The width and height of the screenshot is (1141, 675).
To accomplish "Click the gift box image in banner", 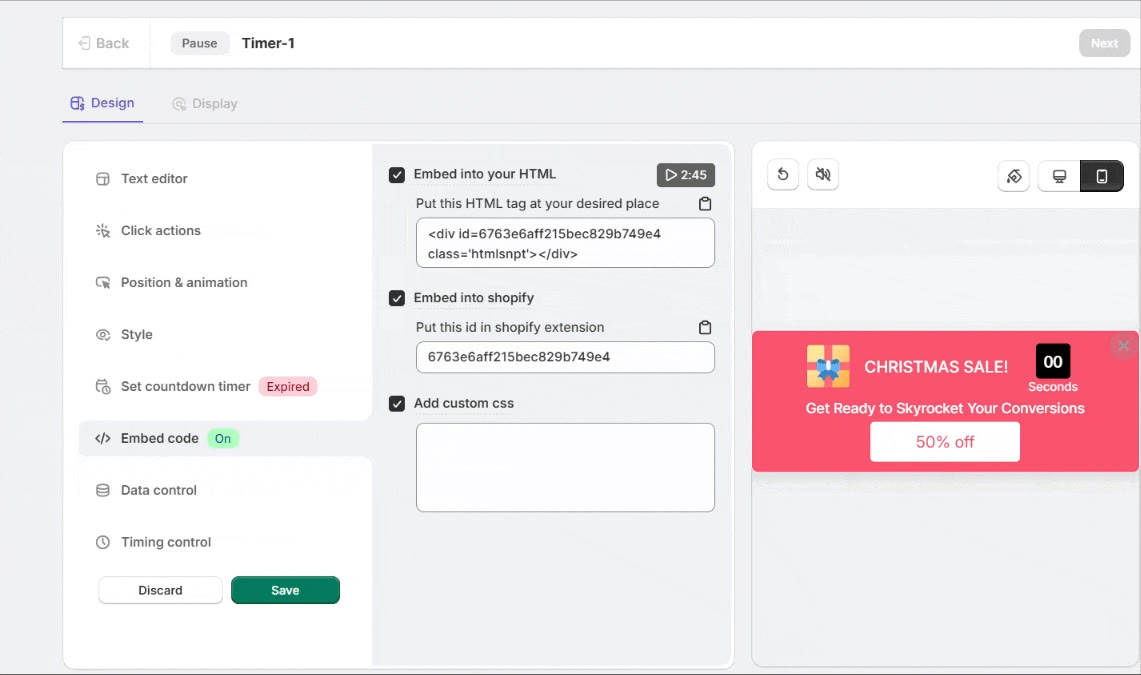I will 828,366.
